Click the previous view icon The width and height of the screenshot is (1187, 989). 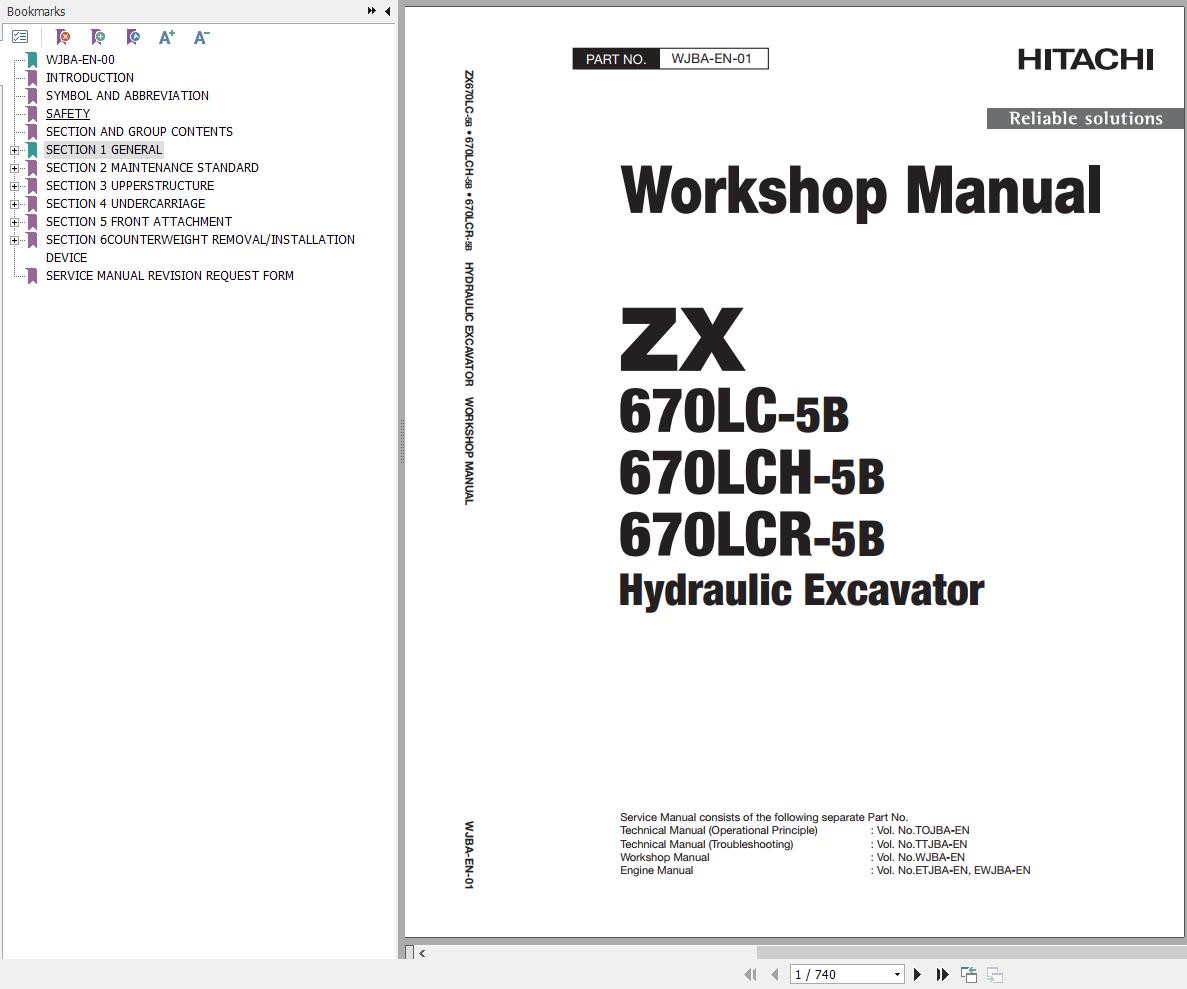coord(969,975)
